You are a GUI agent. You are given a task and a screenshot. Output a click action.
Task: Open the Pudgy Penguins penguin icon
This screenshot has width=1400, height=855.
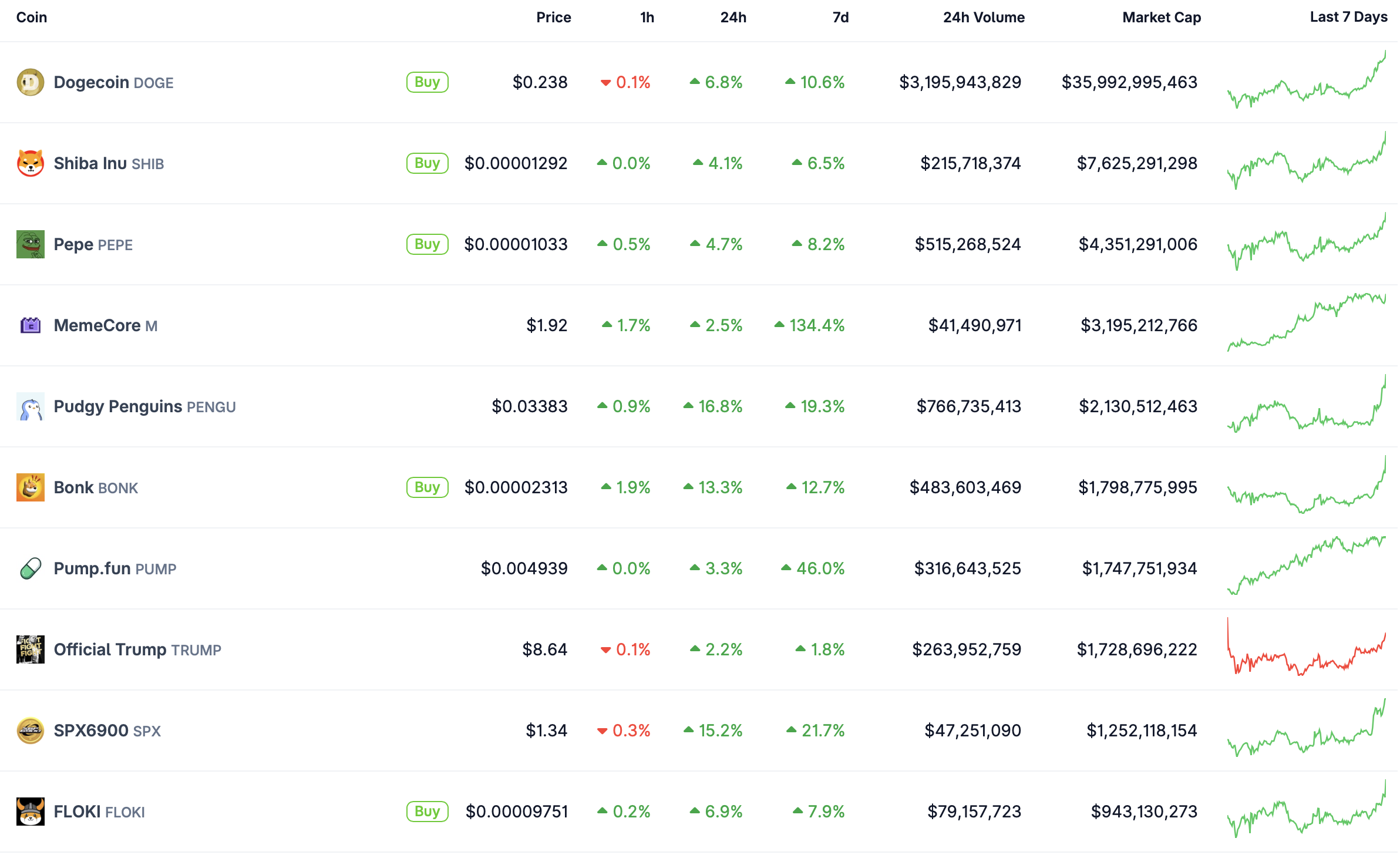(31, 406)
